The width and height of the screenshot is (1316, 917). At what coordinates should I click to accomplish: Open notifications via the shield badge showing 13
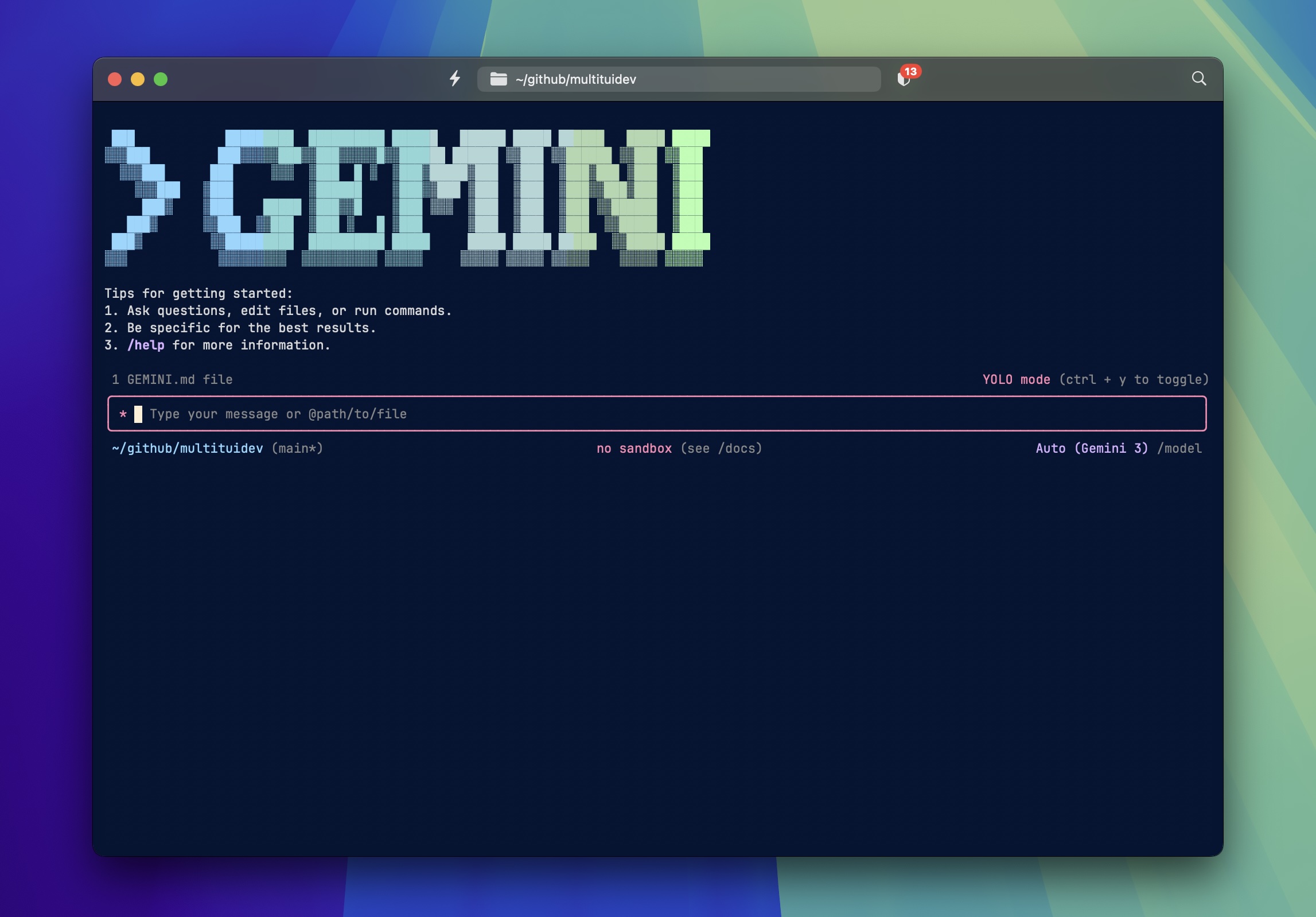906,78
